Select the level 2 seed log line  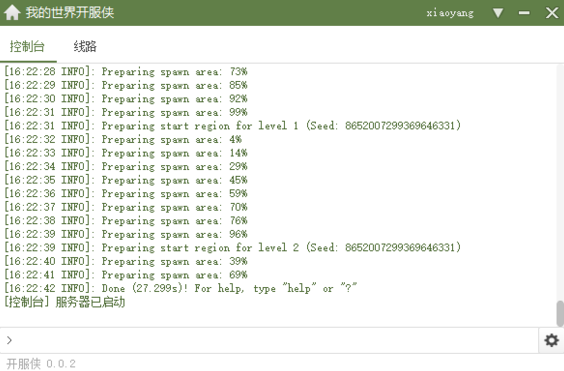[232, 248]
